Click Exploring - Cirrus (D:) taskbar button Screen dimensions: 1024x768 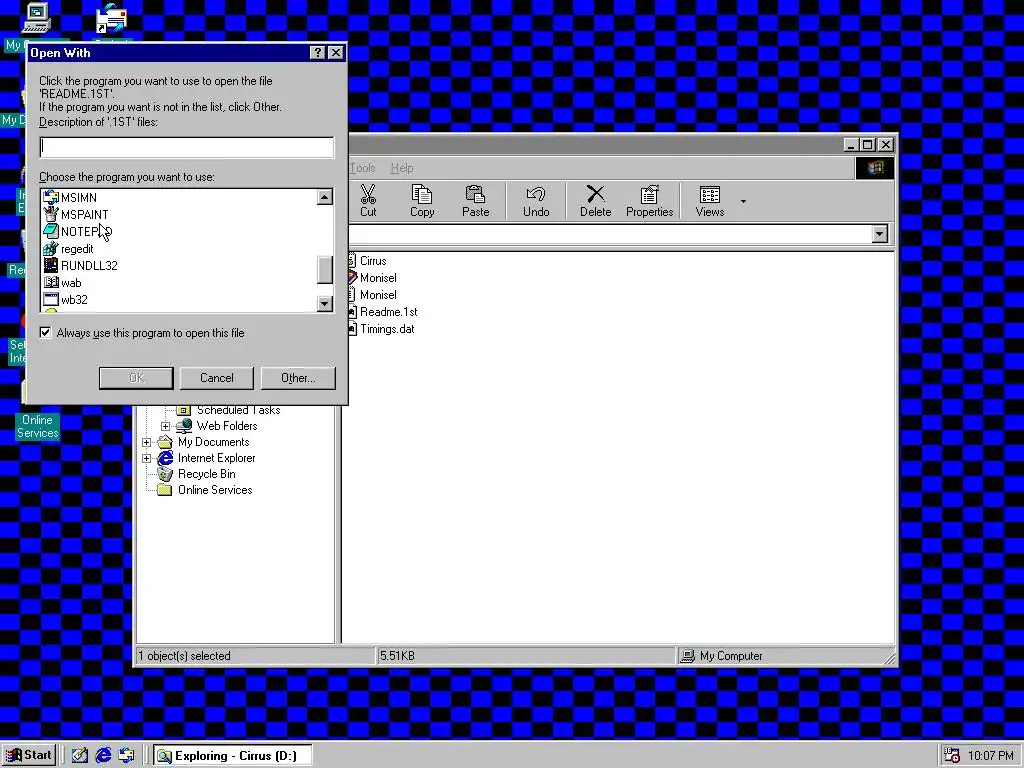pos(232,756)
